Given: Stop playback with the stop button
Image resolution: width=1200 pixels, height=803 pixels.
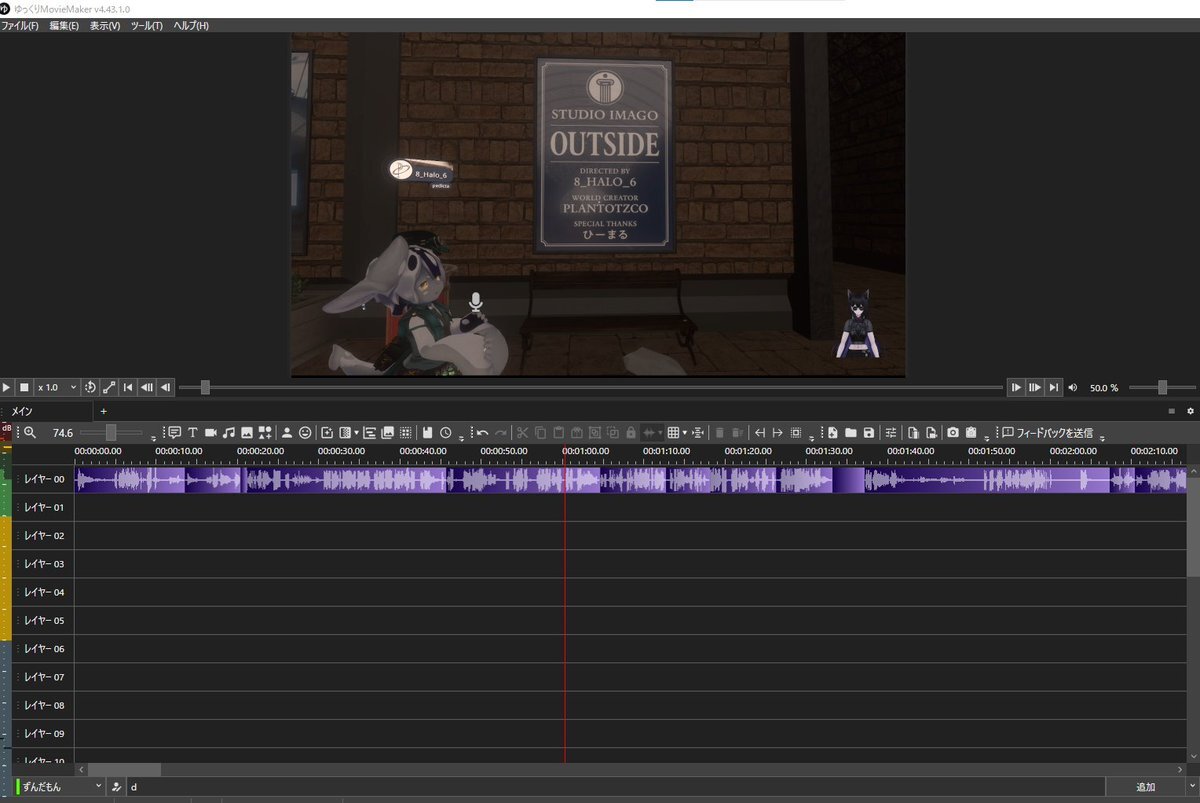Looking at the screenshot, I should tap(24, 387).
